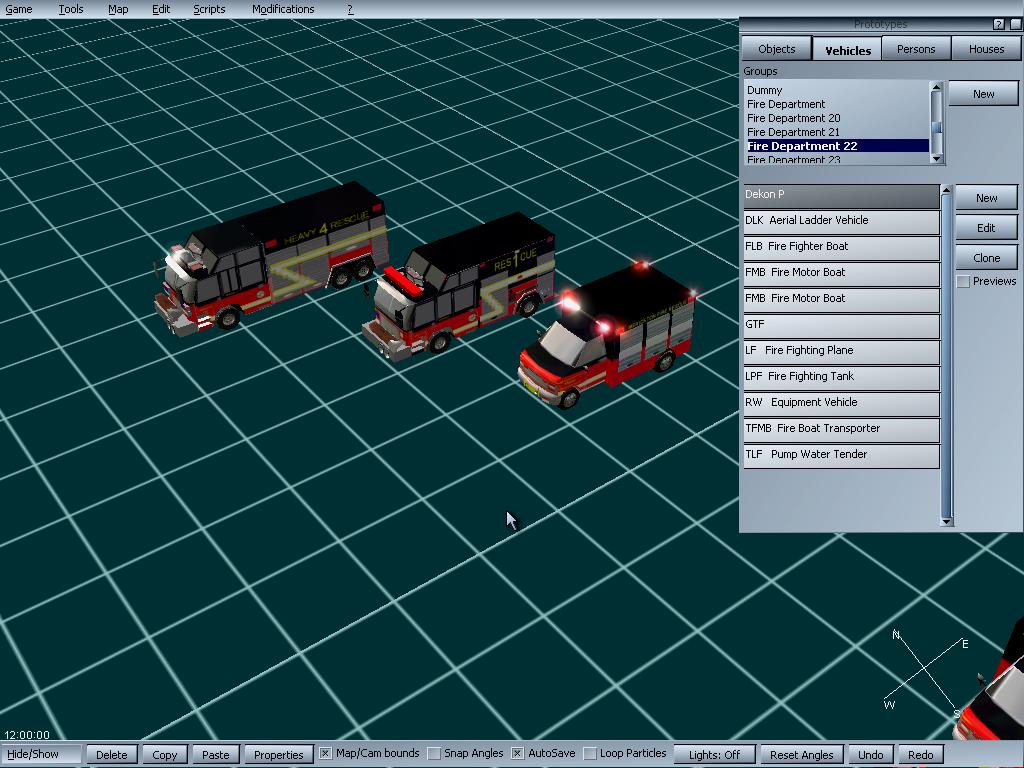Enable the Snap Angles checkbox
Screen dimensions: 1024x768
point(433,754)
